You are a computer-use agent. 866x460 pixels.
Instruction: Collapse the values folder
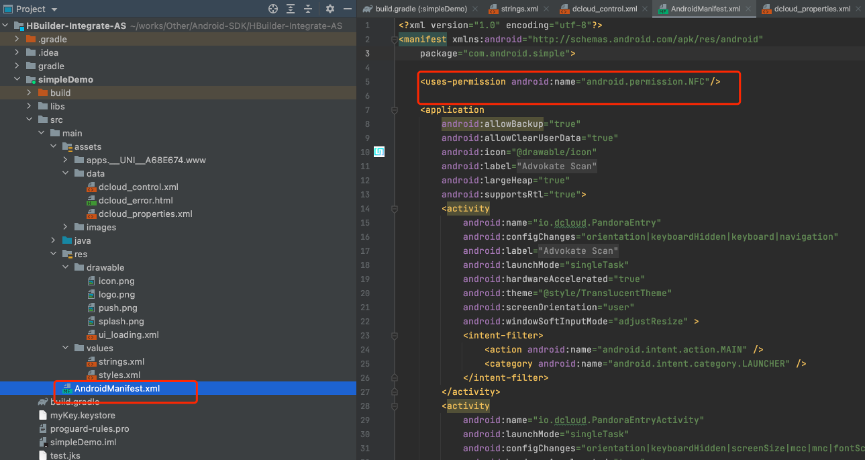pos(66,348)
